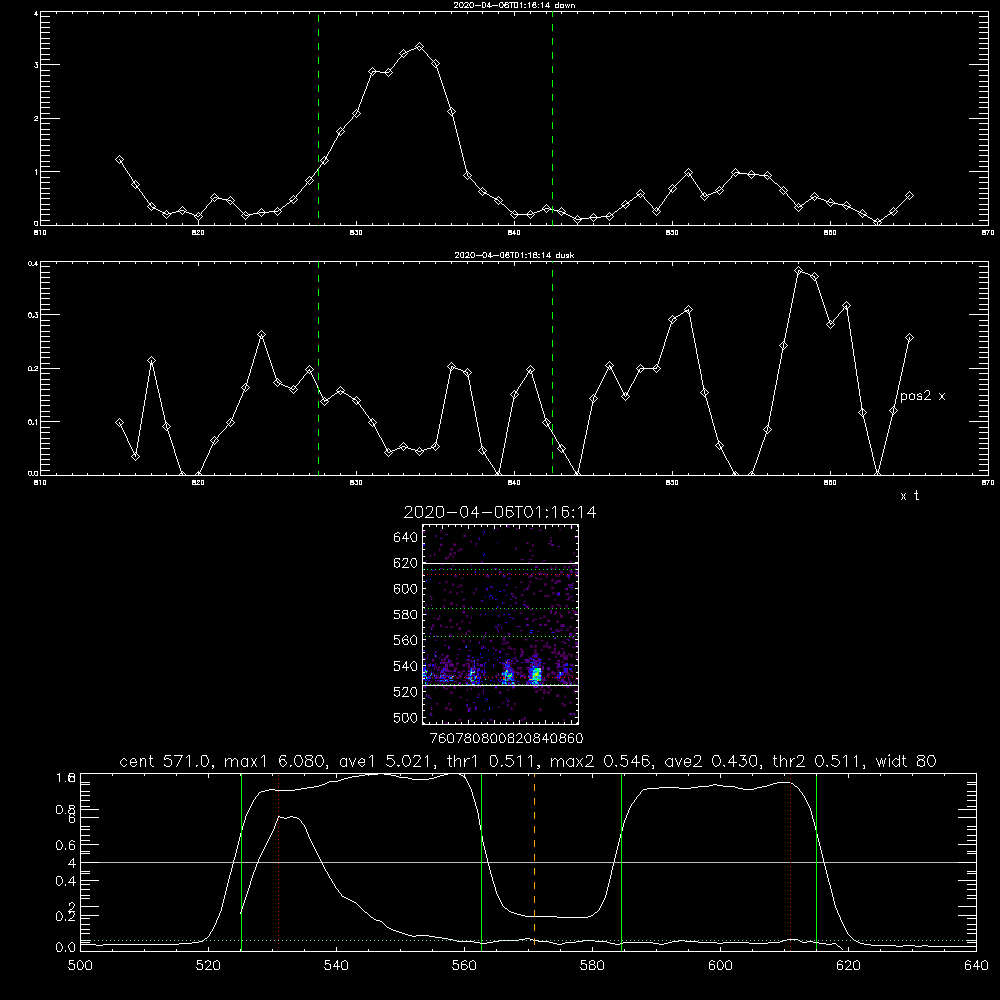Click the 'pos2 x' label
The image size is (1000, 1000).
click(x=922, y=396)
